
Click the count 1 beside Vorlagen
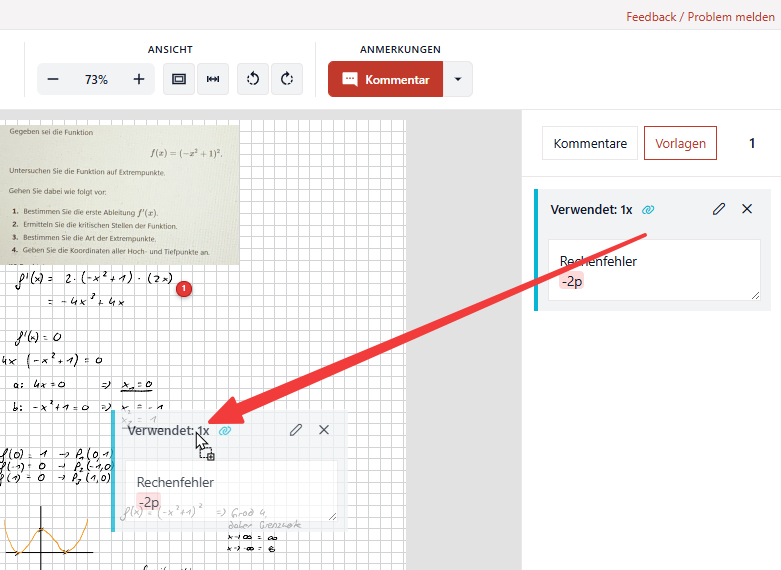click(752, 143)
